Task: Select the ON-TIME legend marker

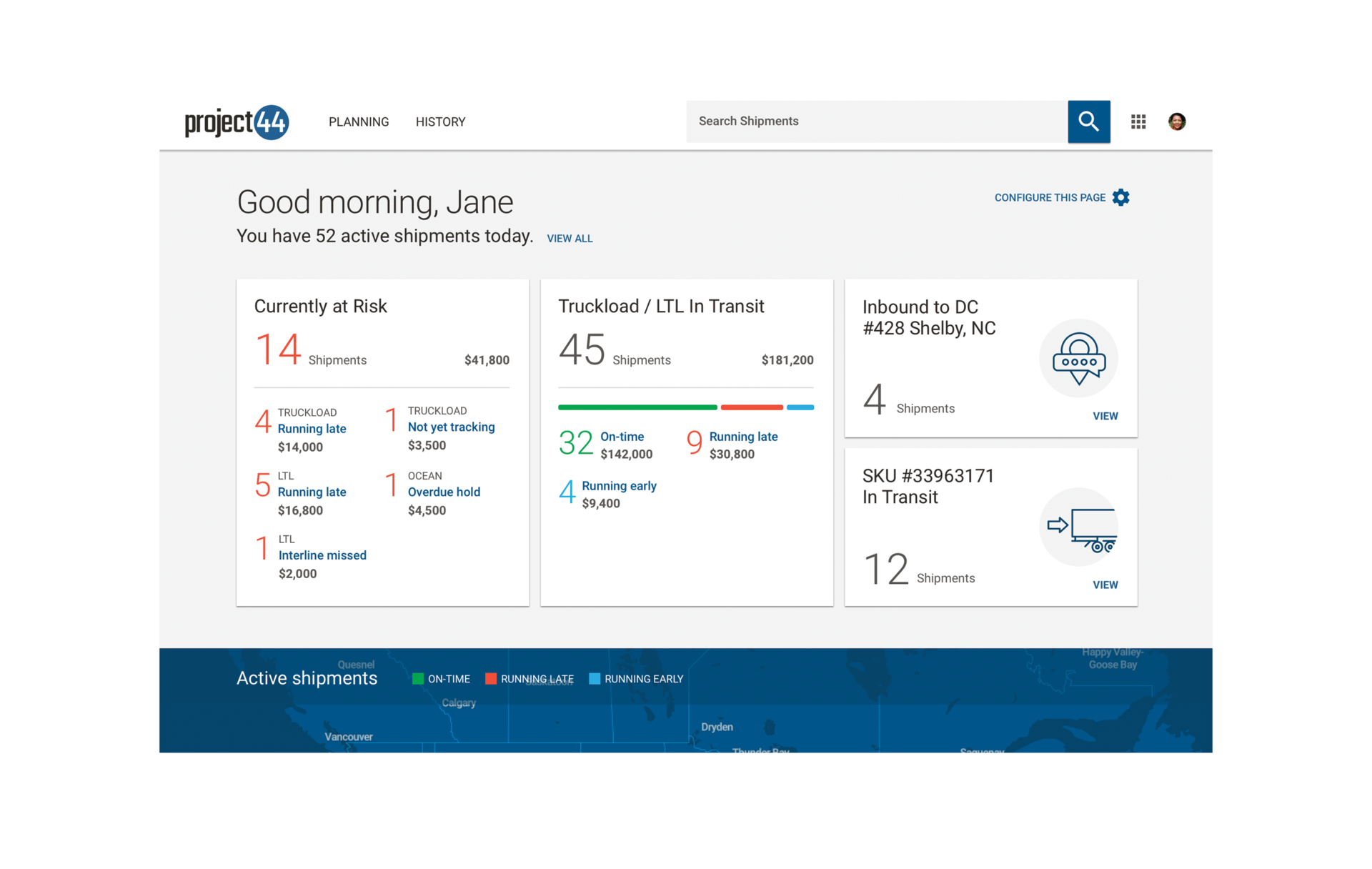Action: (x=419, y=678)
